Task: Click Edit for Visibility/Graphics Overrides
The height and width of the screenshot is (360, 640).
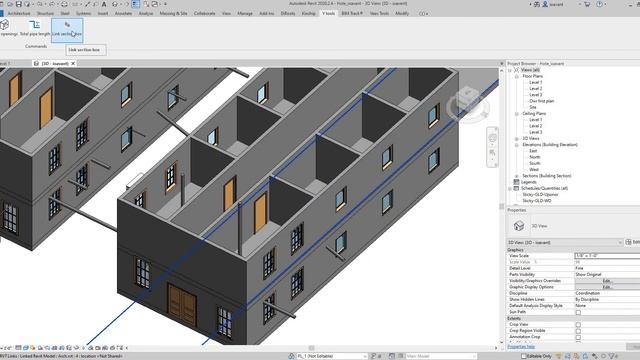Action: (607, 281)
